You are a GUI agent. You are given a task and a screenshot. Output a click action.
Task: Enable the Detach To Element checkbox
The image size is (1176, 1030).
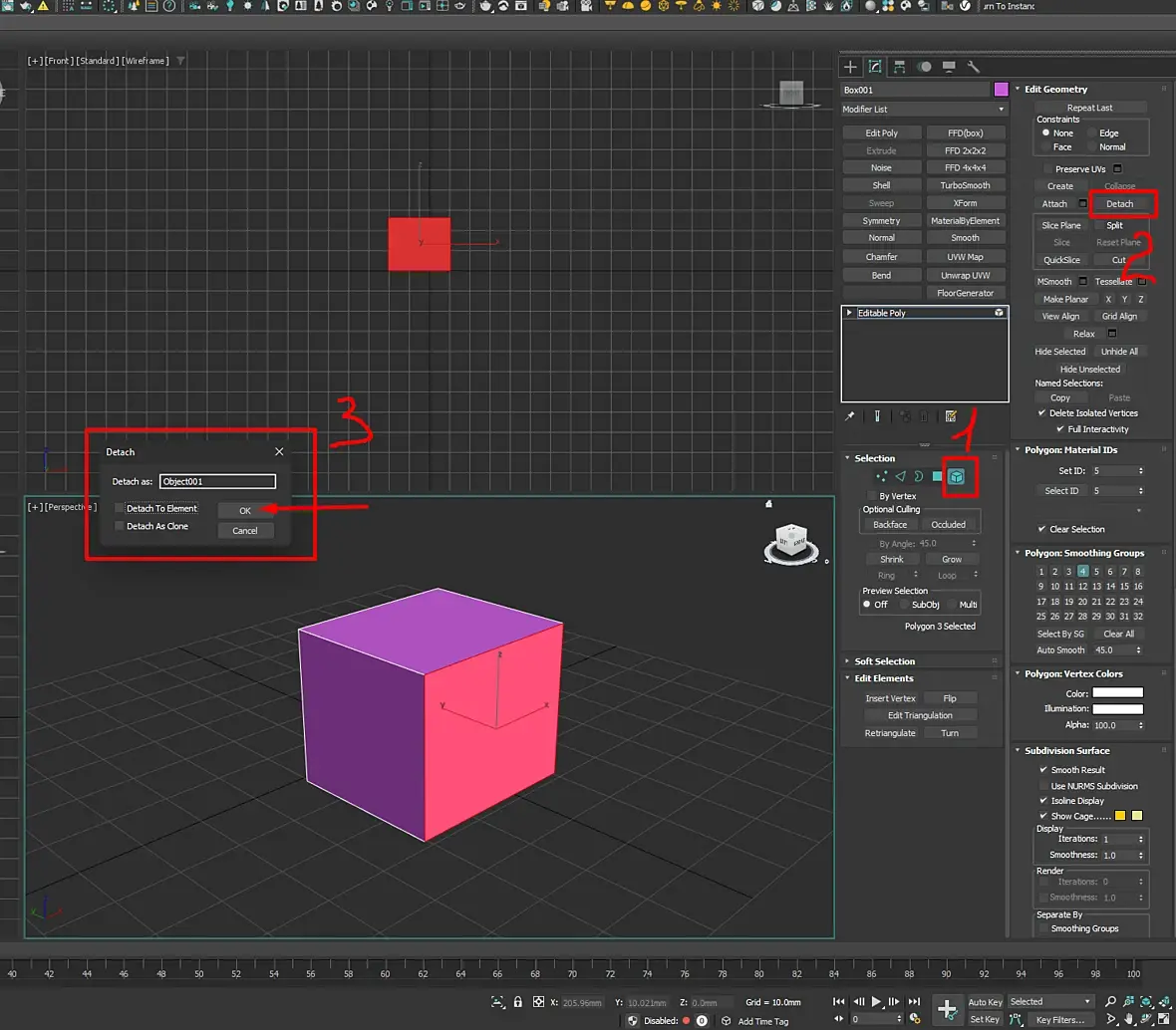point(121,508)
